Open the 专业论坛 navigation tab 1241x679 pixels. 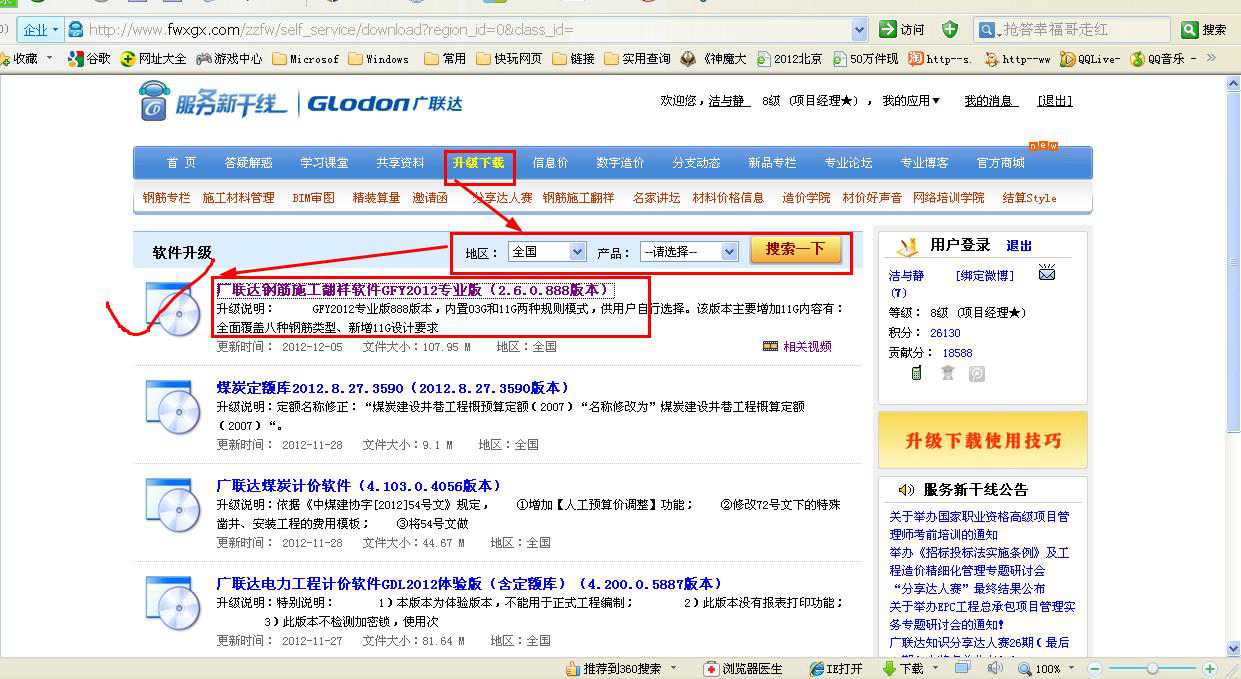848,163
